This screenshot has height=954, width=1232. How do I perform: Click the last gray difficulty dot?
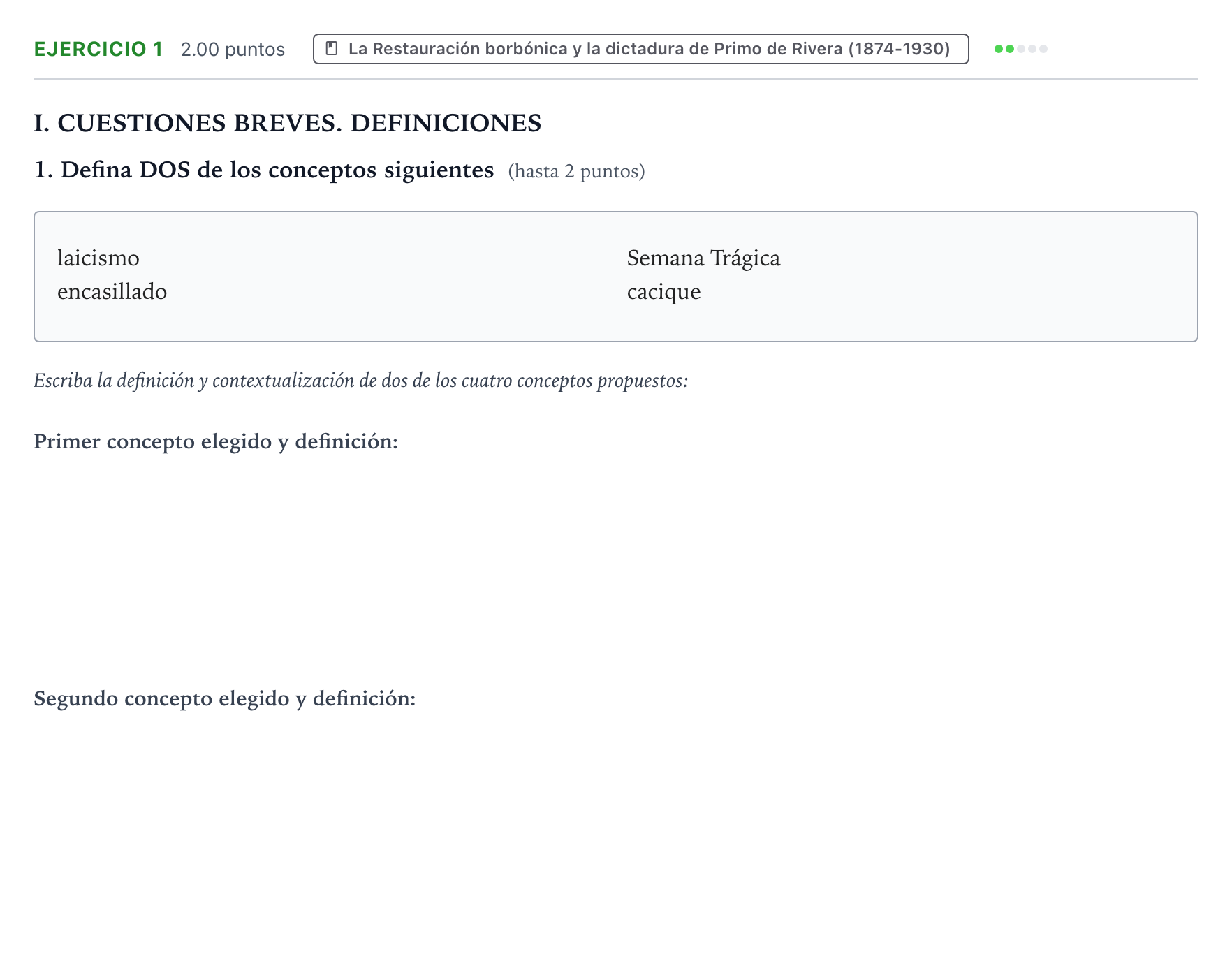coord(1043,49)
